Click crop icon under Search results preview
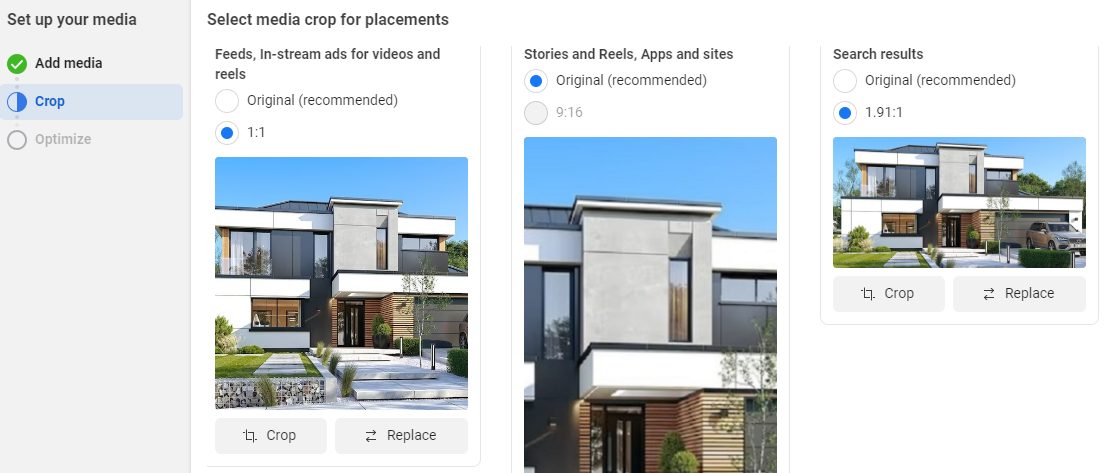This screenshot has height=473, width=1115. tap(868, 294)
